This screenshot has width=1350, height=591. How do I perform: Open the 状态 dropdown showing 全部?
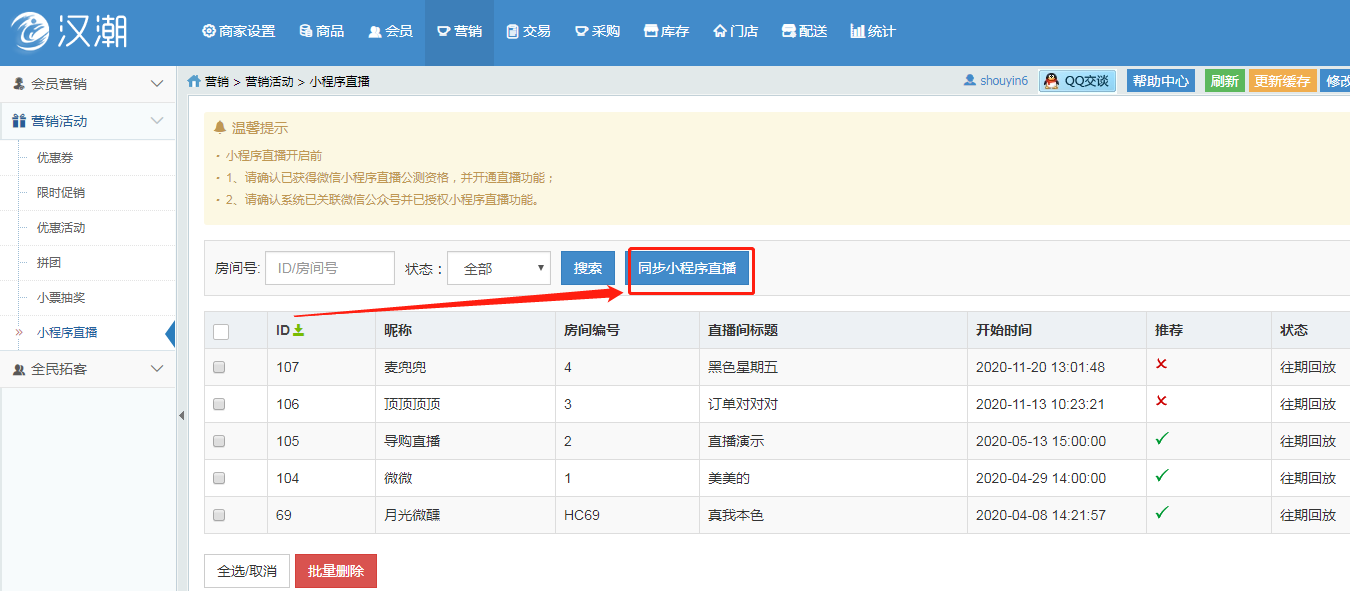point(498,268)
